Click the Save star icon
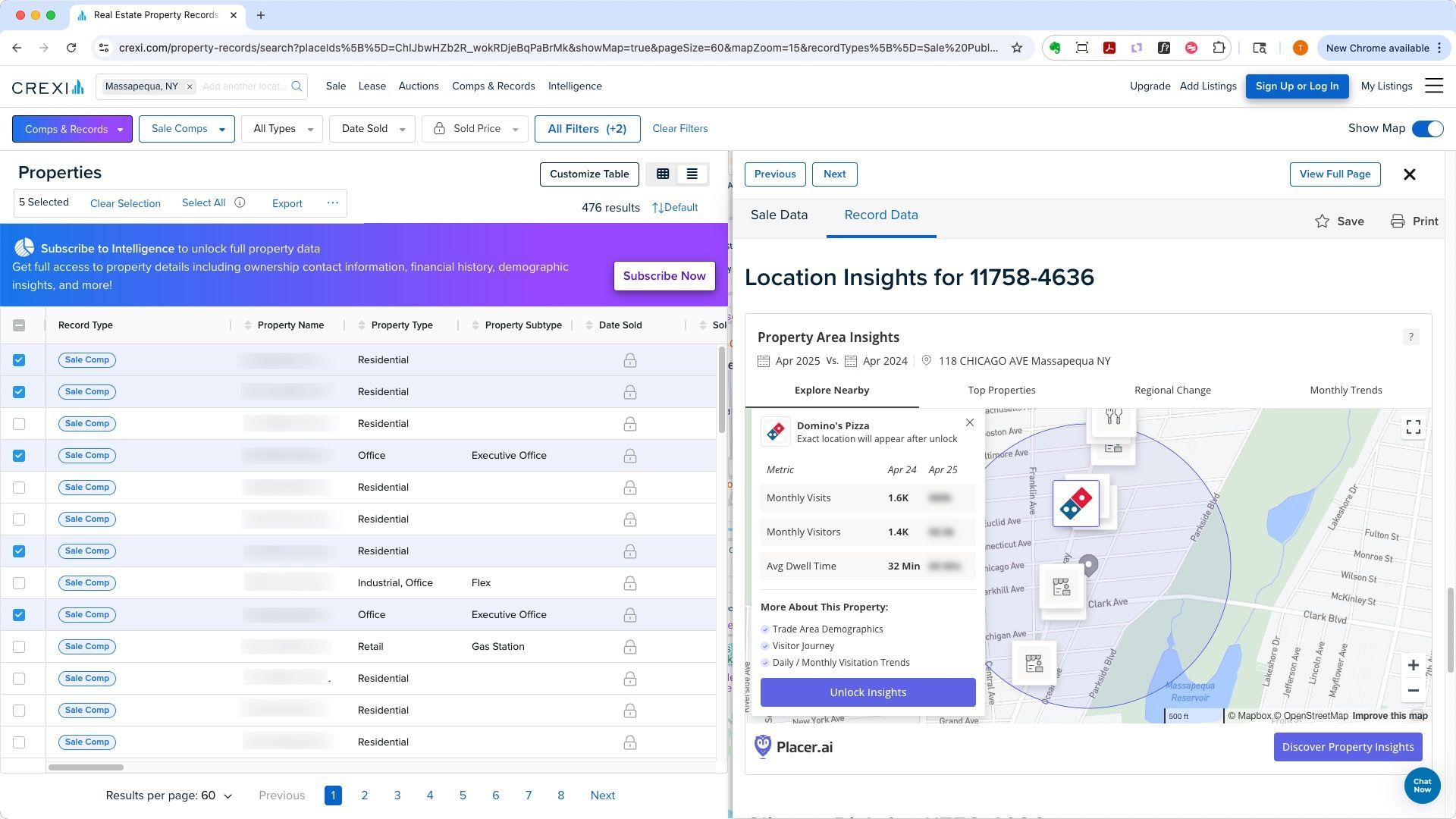This screenshot has width=1456, height=819. pyautogui.click(x=1322, y=221)
